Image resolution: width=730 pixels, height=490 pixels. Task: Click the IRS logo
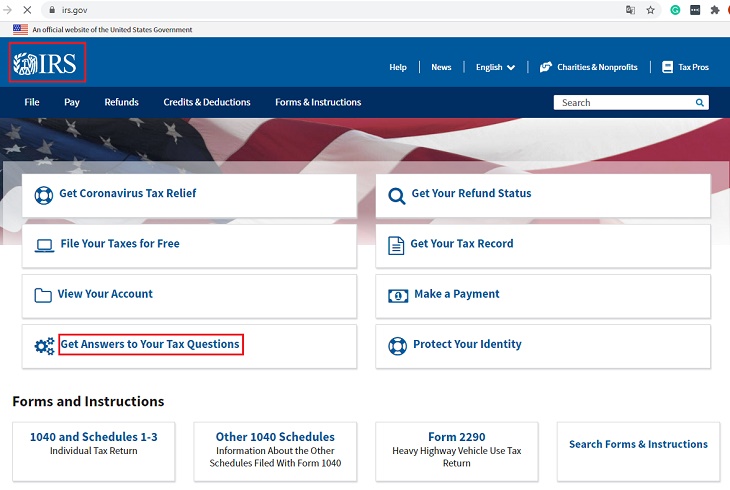[x=45, y=63]
